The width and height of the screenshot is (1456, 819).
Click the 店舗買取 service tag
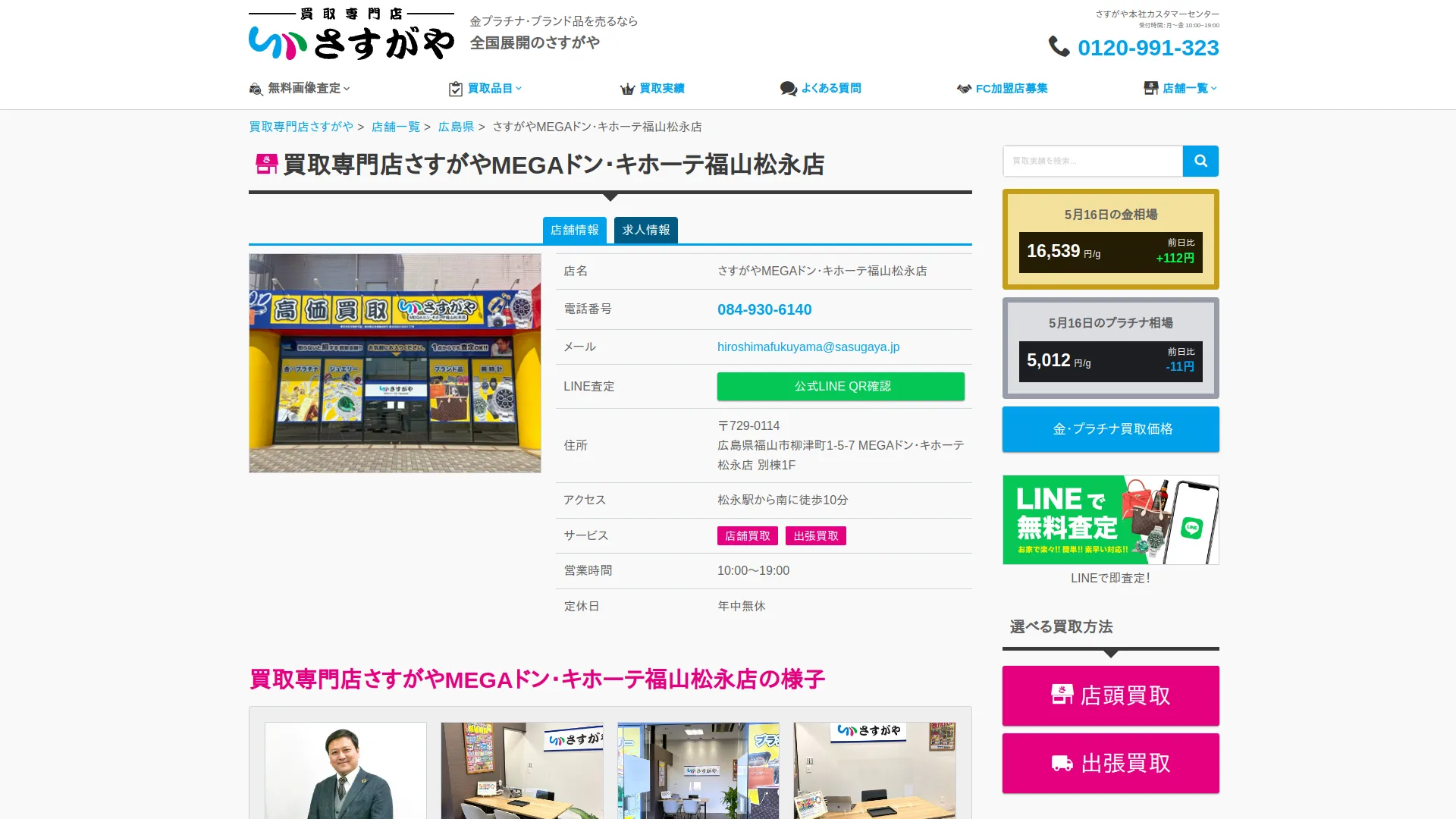(x=748, y=535)
